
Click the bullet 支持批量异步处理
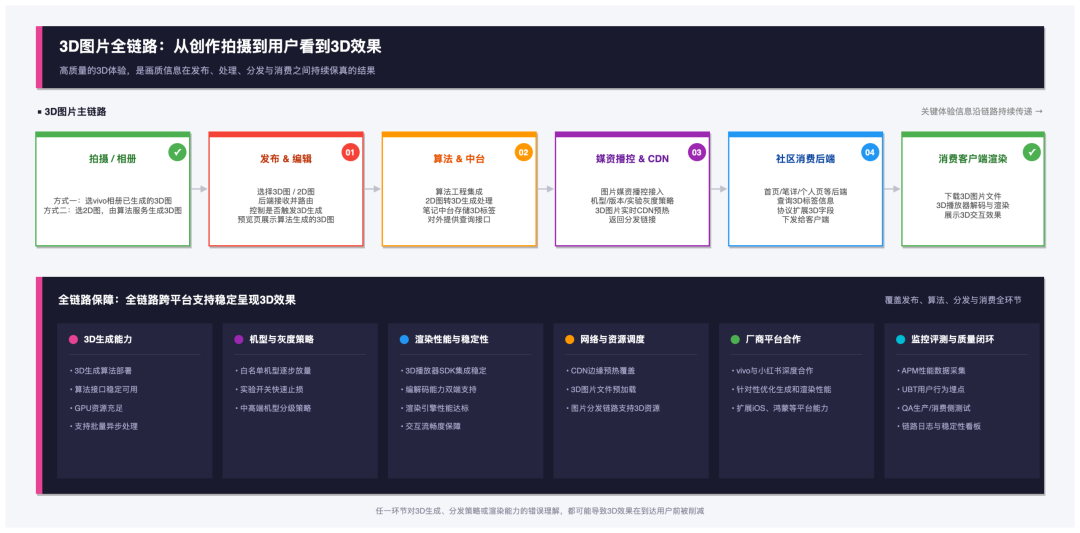[103, 426]
